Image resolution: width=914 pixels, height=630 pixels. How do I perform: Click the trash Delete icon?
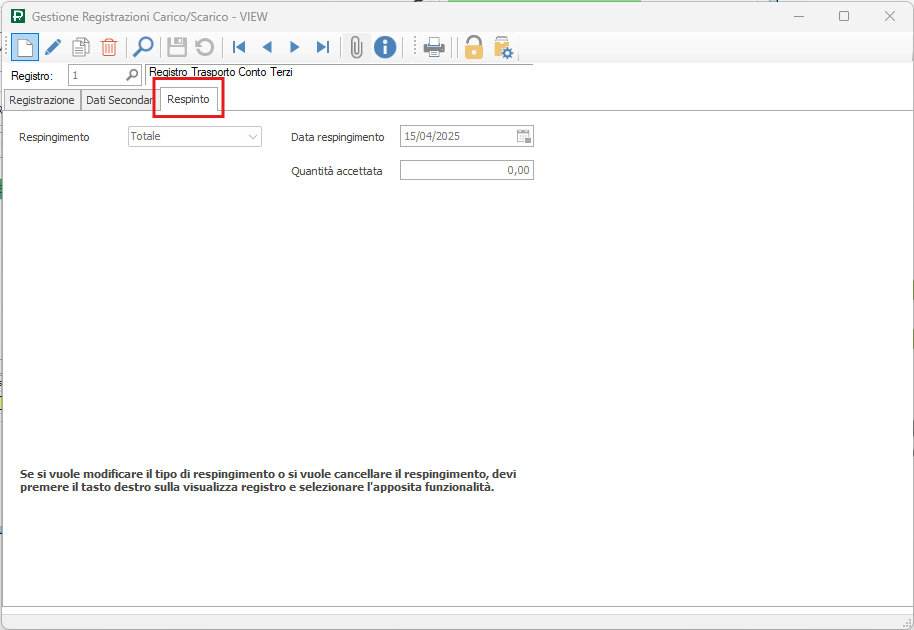point(109,47)
